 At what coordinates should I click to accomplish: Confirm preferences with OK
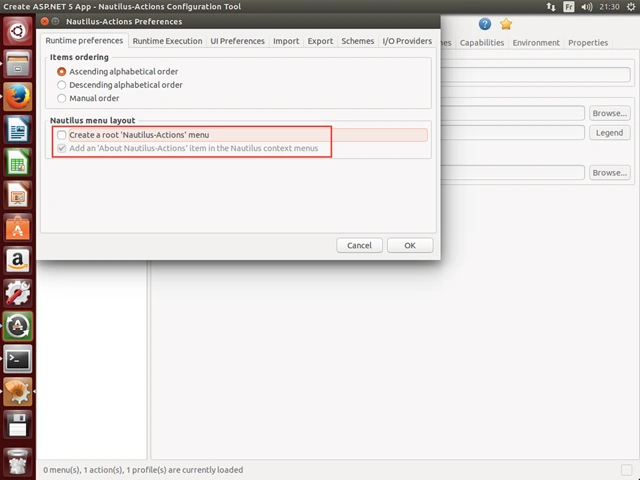(410, 245)
